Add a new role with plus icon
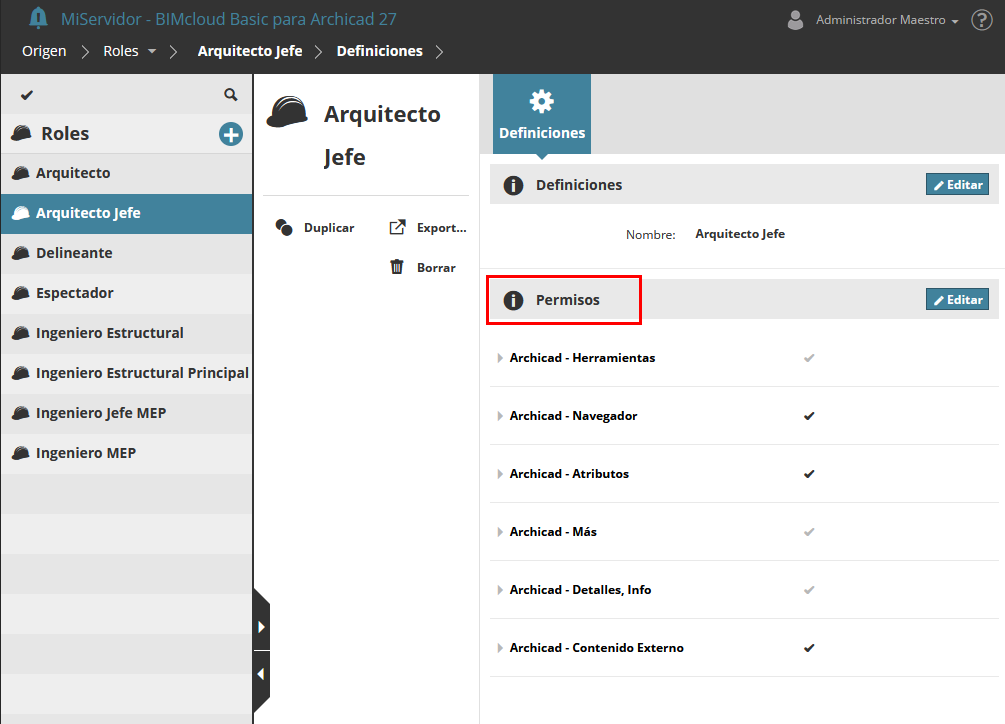1005x724 pixels. pyautogui.click(x=231, y=134)
